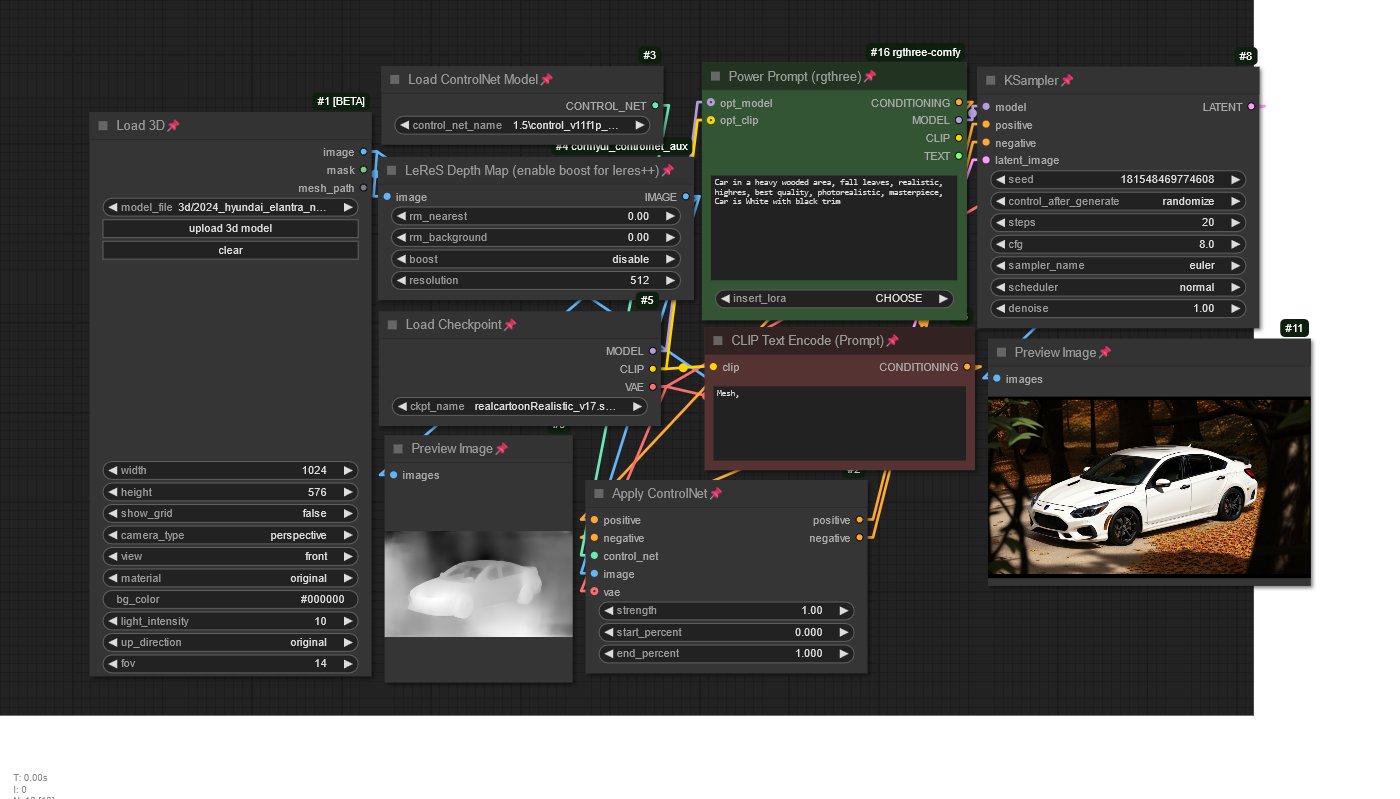Click Power Prompt opt_clip input dot
Image resolution: width=1400 pixels, height=799 pixels.
click(711, 121)
